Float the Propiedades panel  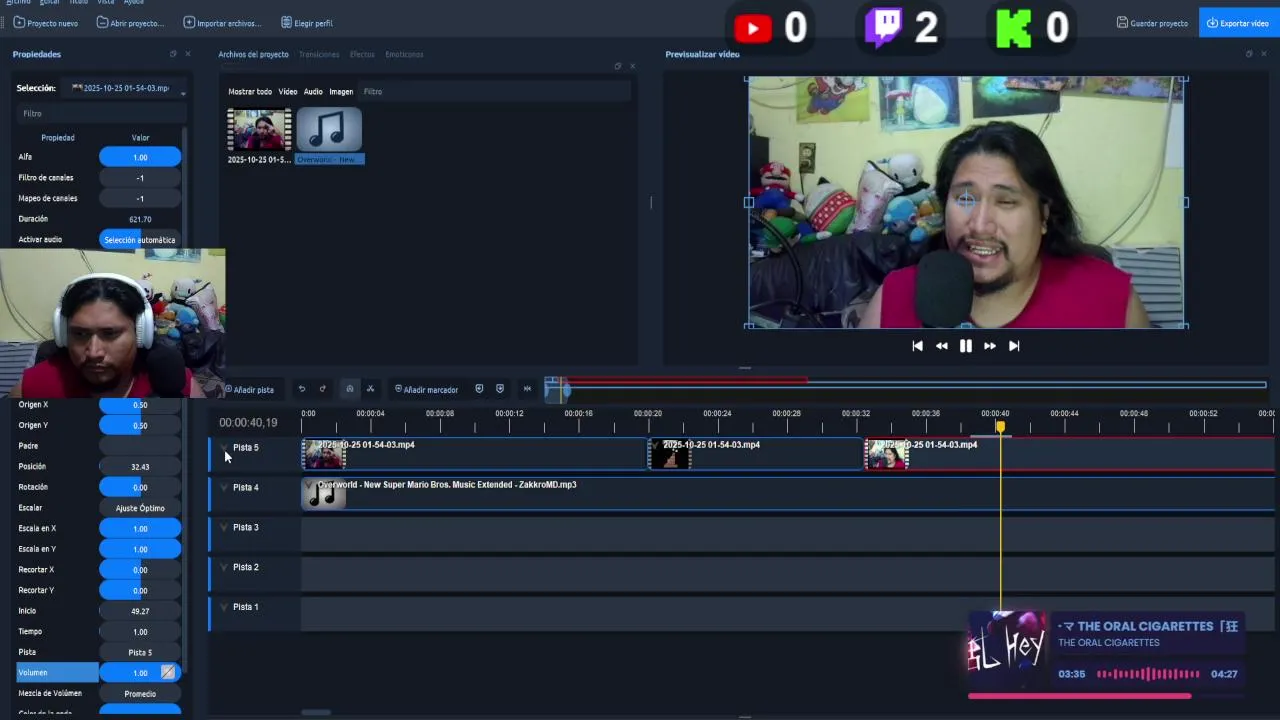click(173, 54)
